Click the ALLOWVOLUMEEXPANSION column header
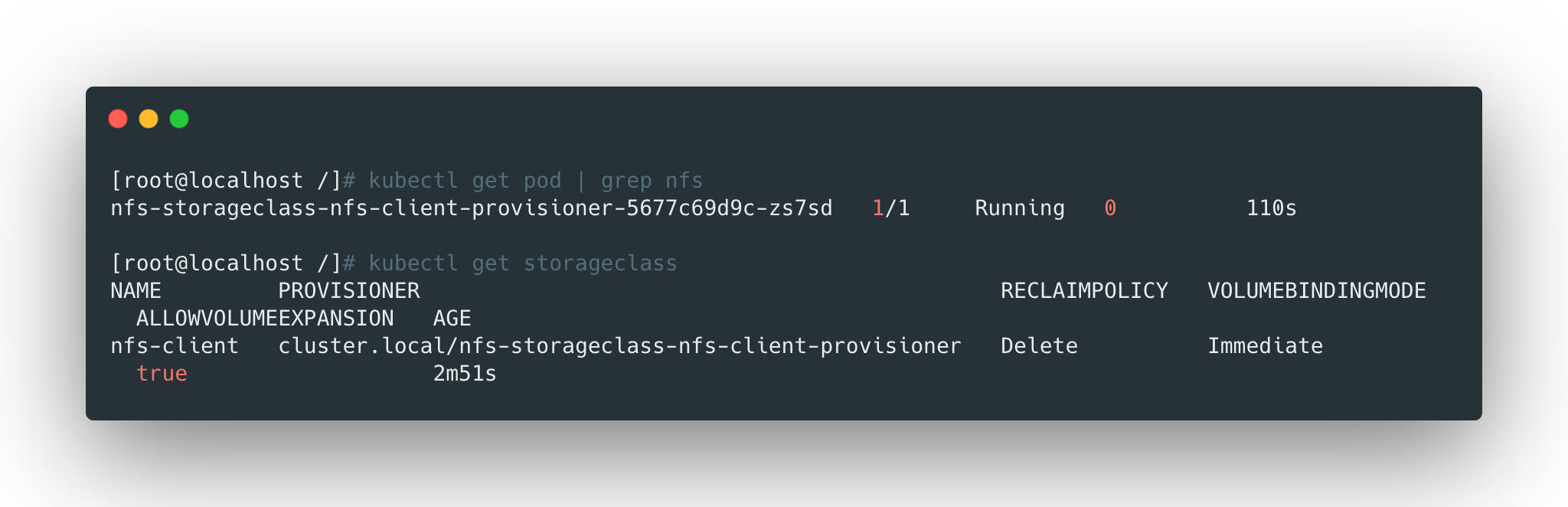Image resolution: width=1568 pixels, height=507 pixels. [265, 319]
